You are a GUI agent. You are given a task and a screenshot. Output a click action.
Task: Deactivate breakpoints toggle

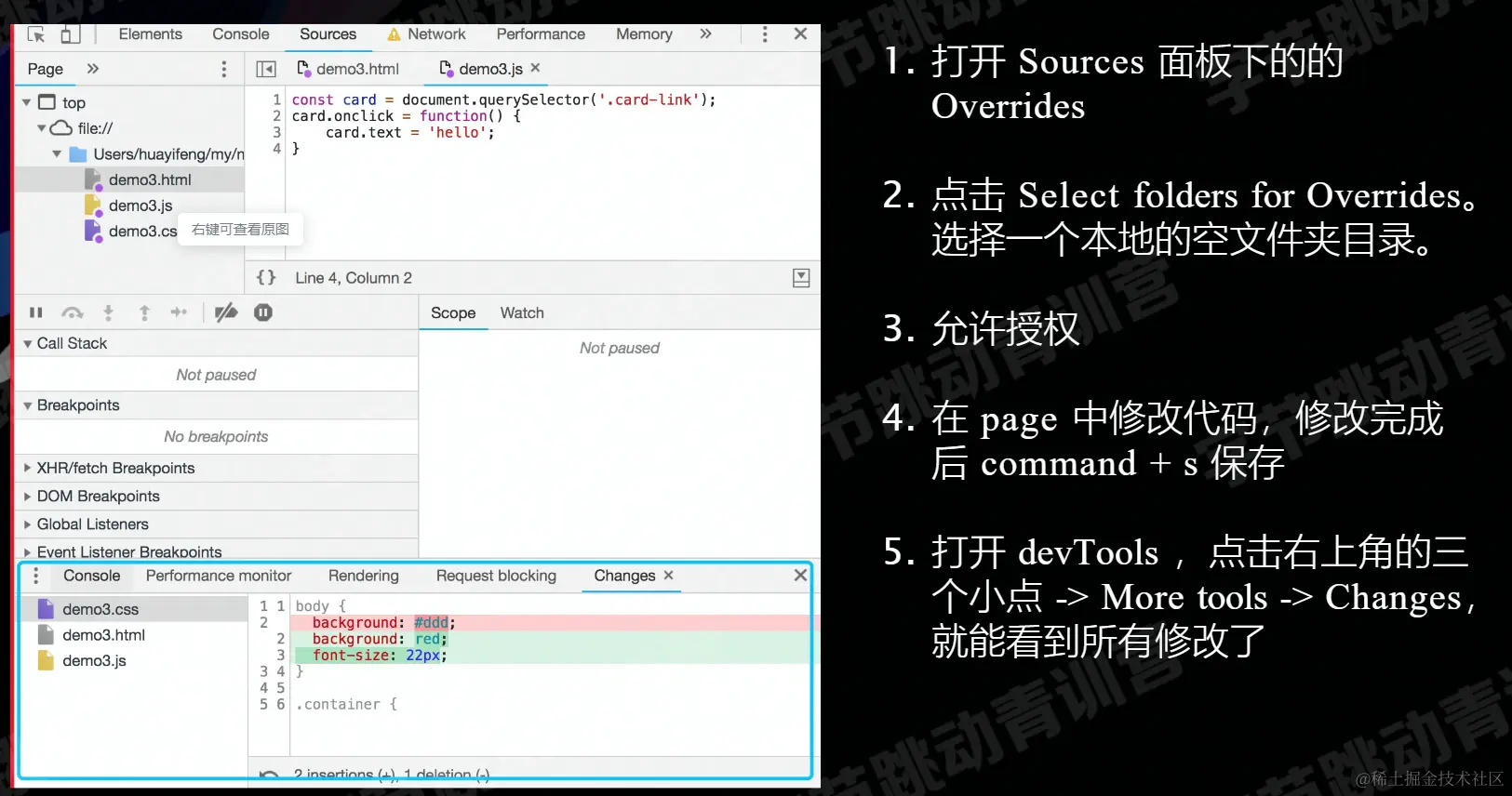(226, 312)
